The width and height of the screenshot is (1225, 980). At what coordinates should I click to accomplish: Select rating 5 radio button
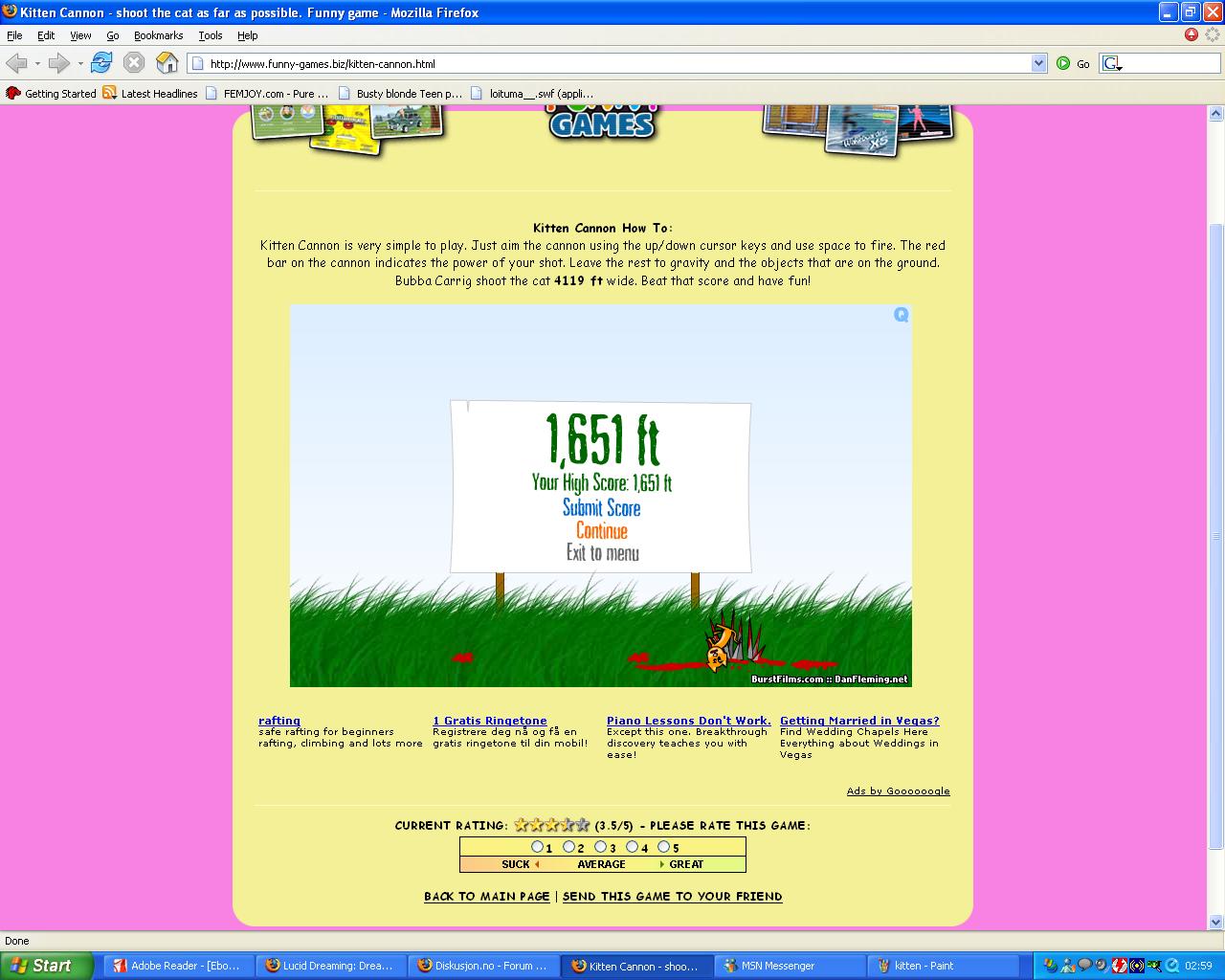663,847
